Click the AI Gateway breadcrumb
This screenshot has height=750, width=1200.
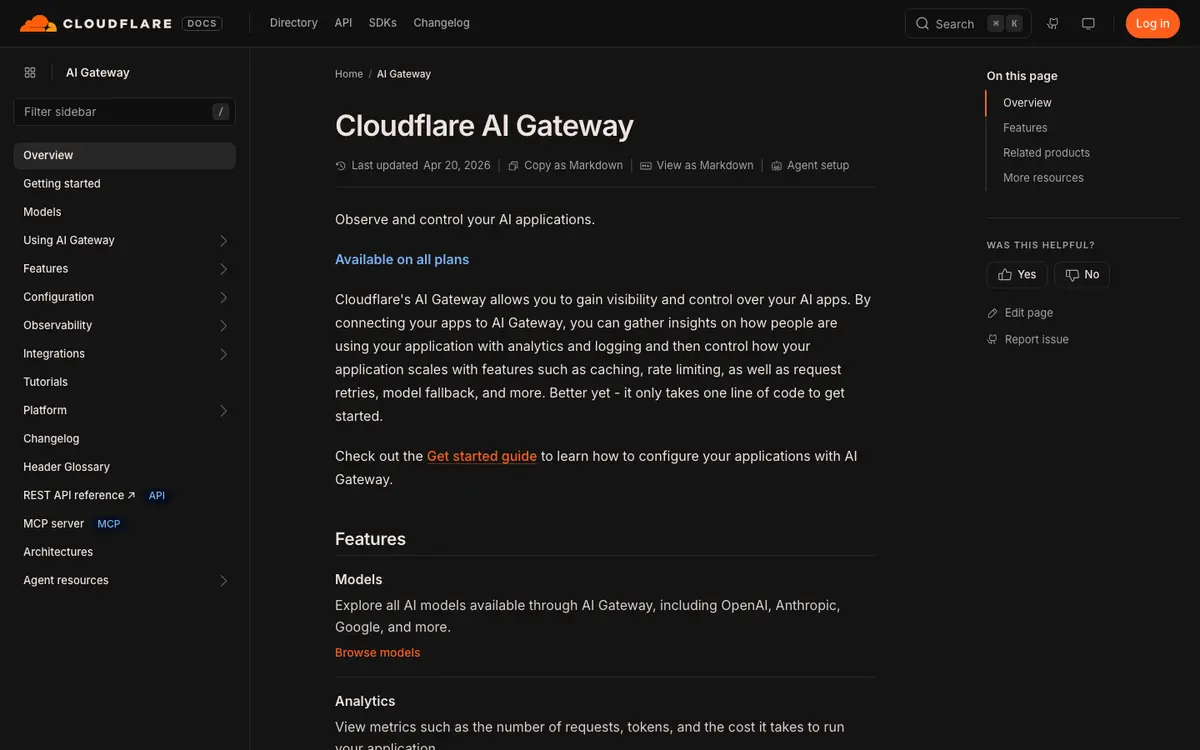(404, 74)
